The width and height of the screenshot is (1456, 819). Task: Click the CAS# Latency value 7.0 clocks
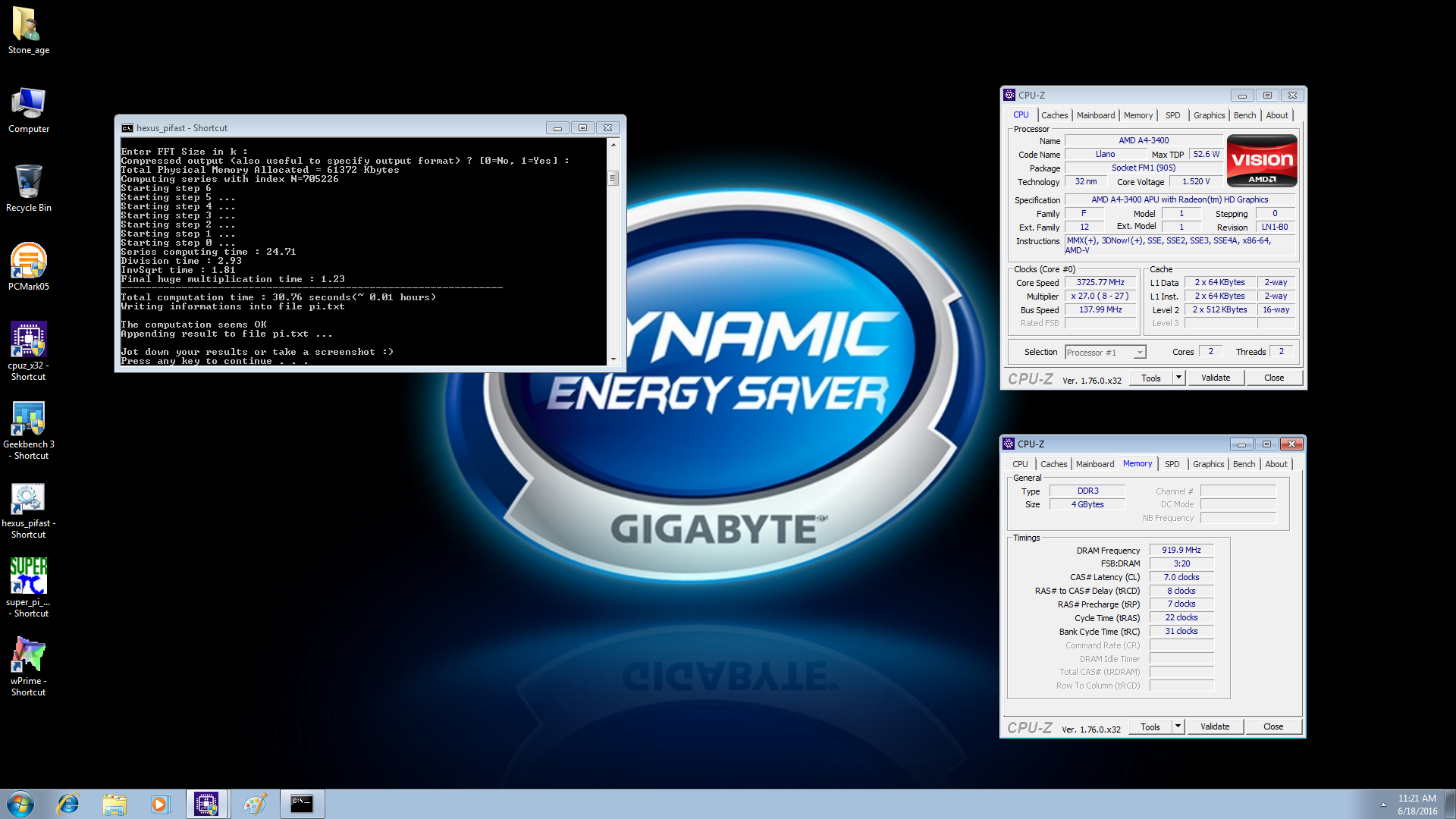[1181, 578]
